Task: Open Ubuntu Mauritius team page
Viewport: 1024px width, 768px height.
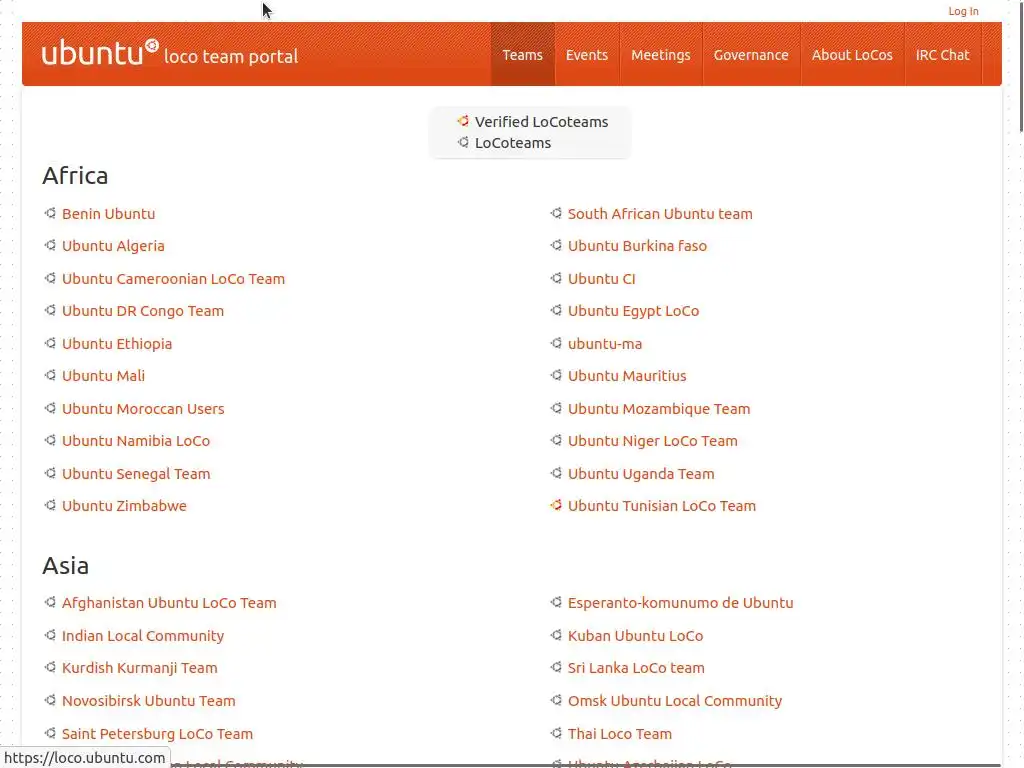Action: 627,376
